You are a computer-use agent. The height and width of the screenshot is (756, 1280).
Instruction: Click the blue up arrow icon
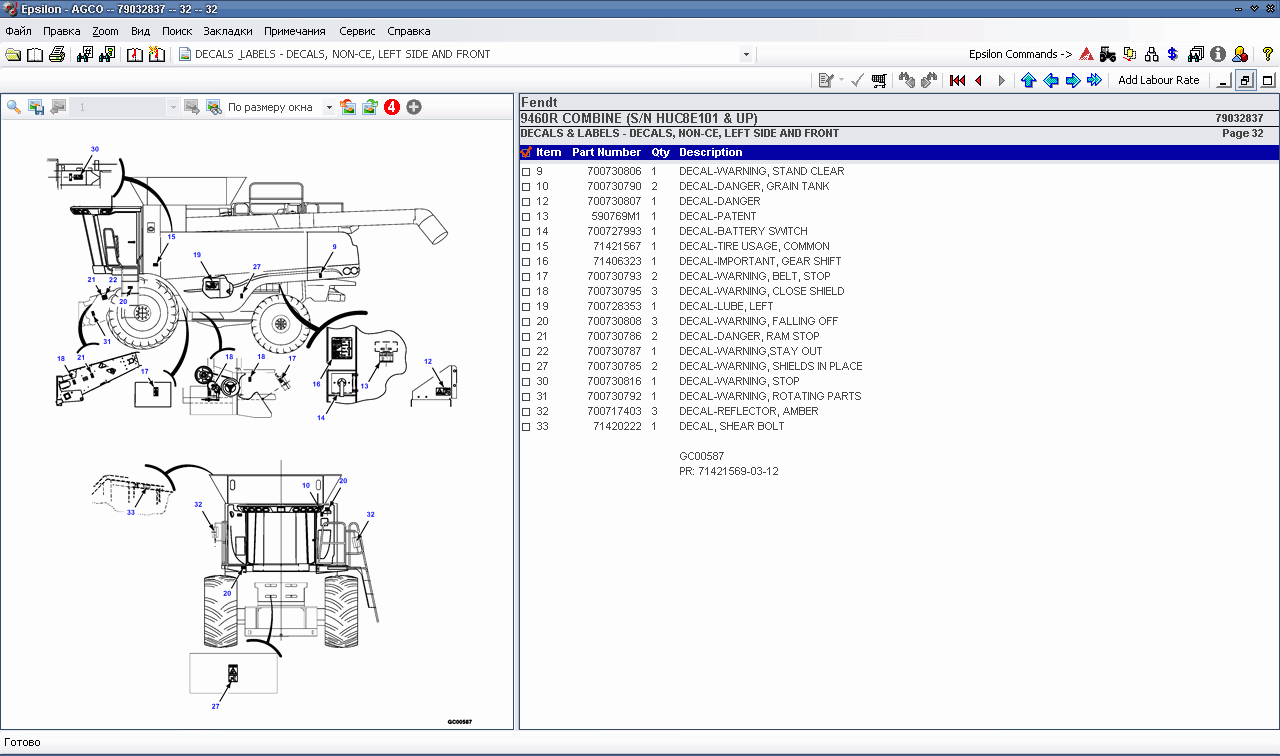pyautogui.click(x=1028, y=80)
